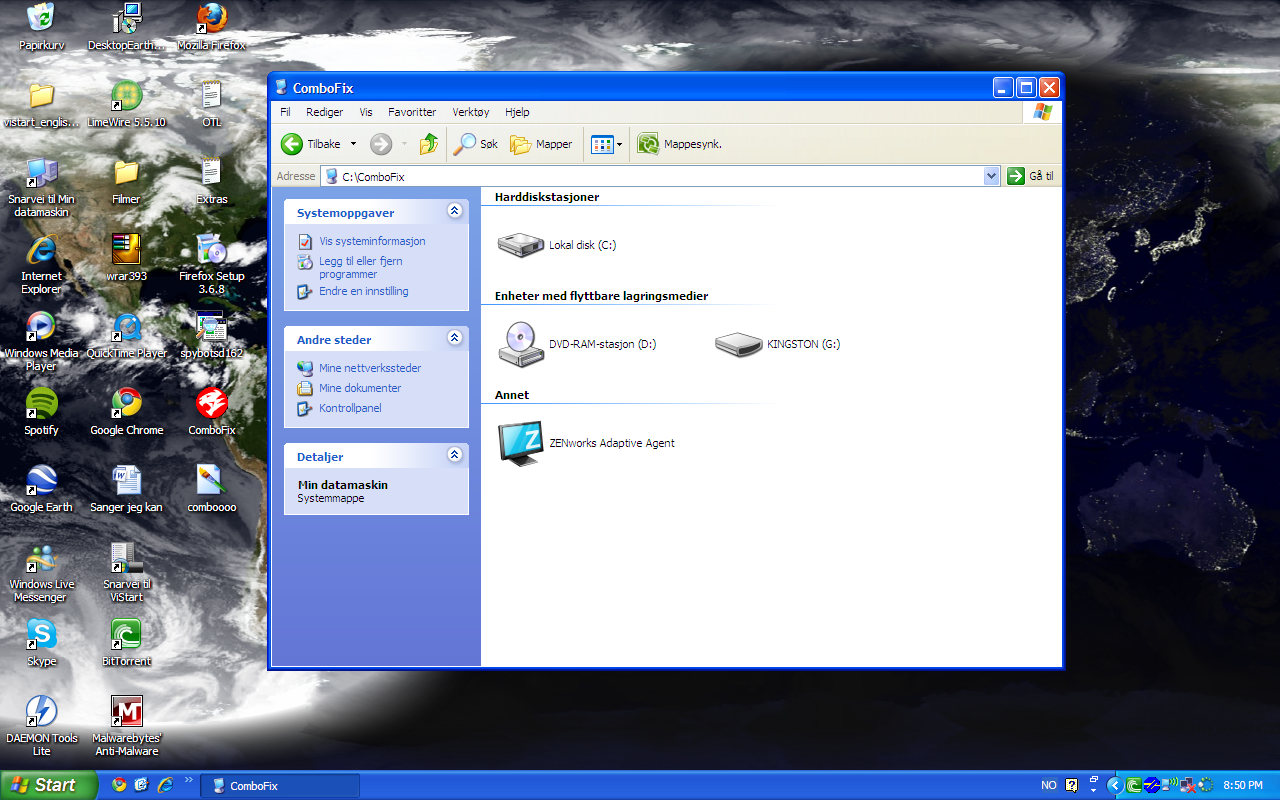Image resolution: width=1280 pixels, height=800 pixels.
Task: Click the Kontrollpanel link
Action: coord(349,408)
